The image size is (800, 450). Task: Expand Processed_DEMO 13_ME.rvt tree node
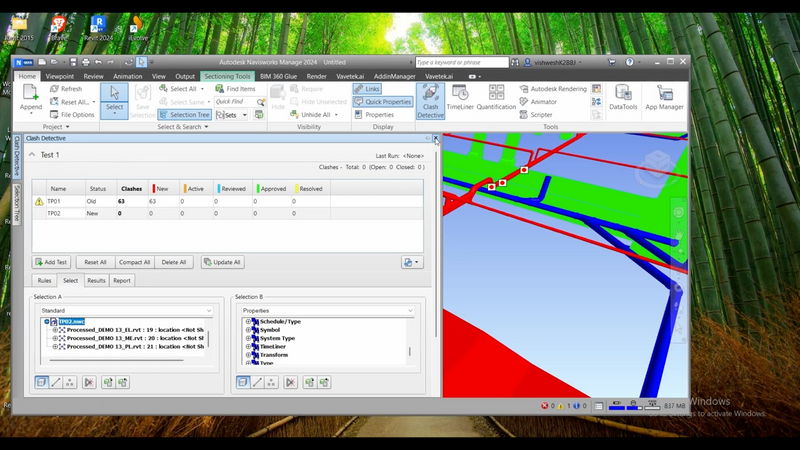pos(55,338)
